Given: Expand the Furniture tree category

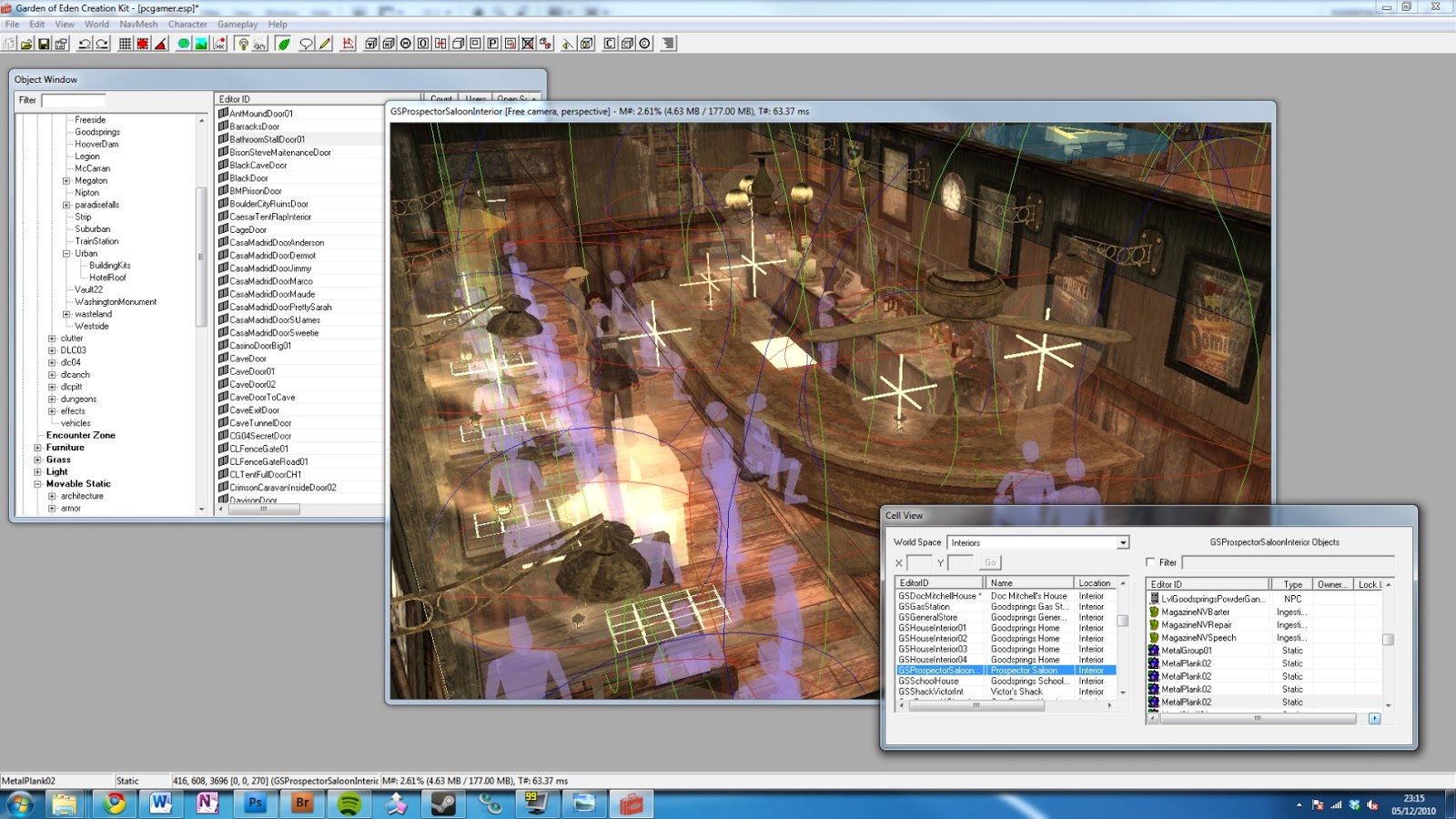Looking at the screenshot, I should coord(37,448).
